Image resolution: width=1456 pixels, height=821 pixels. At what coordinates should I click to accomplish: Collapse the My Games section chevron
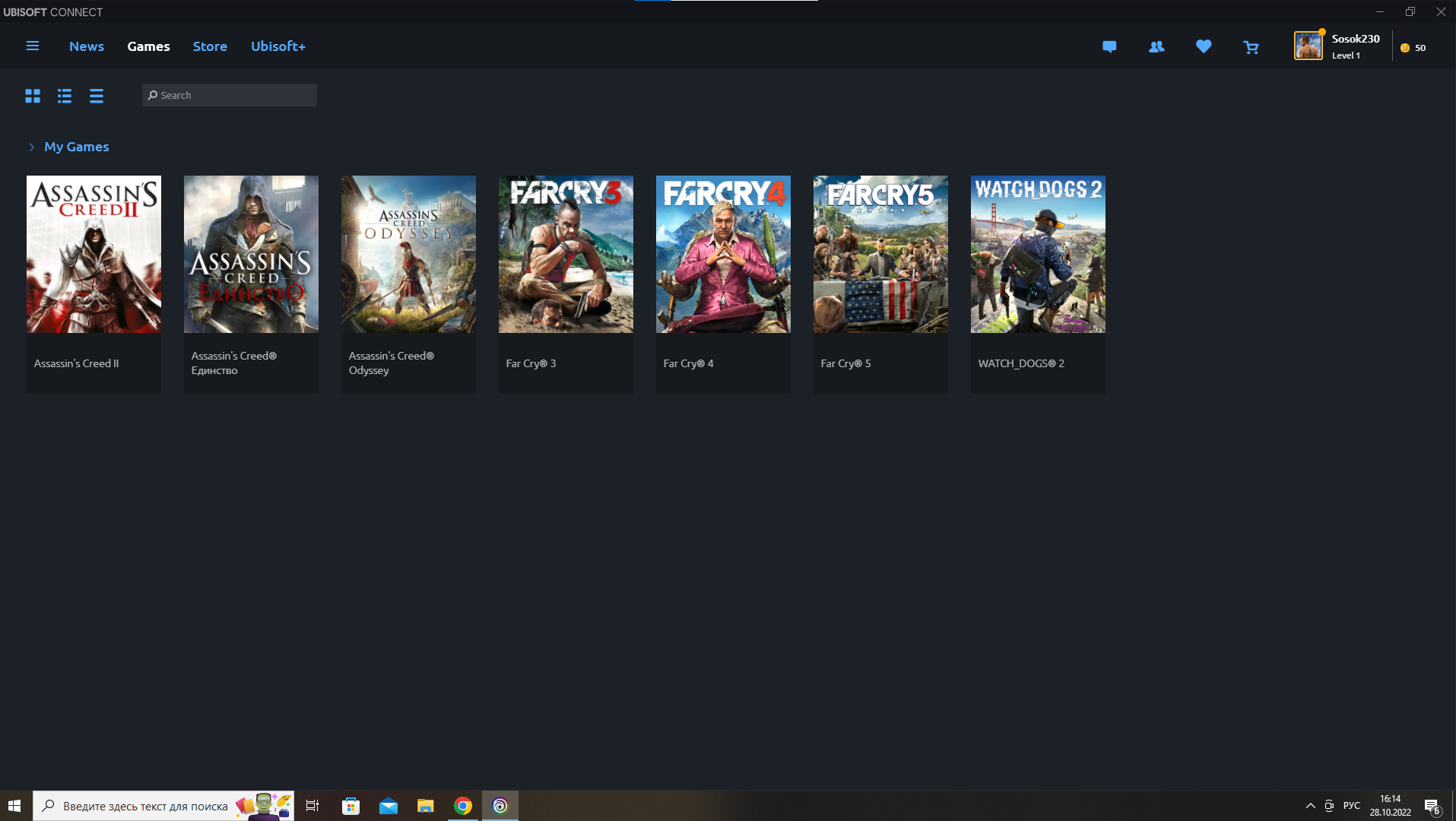(32, 147)
